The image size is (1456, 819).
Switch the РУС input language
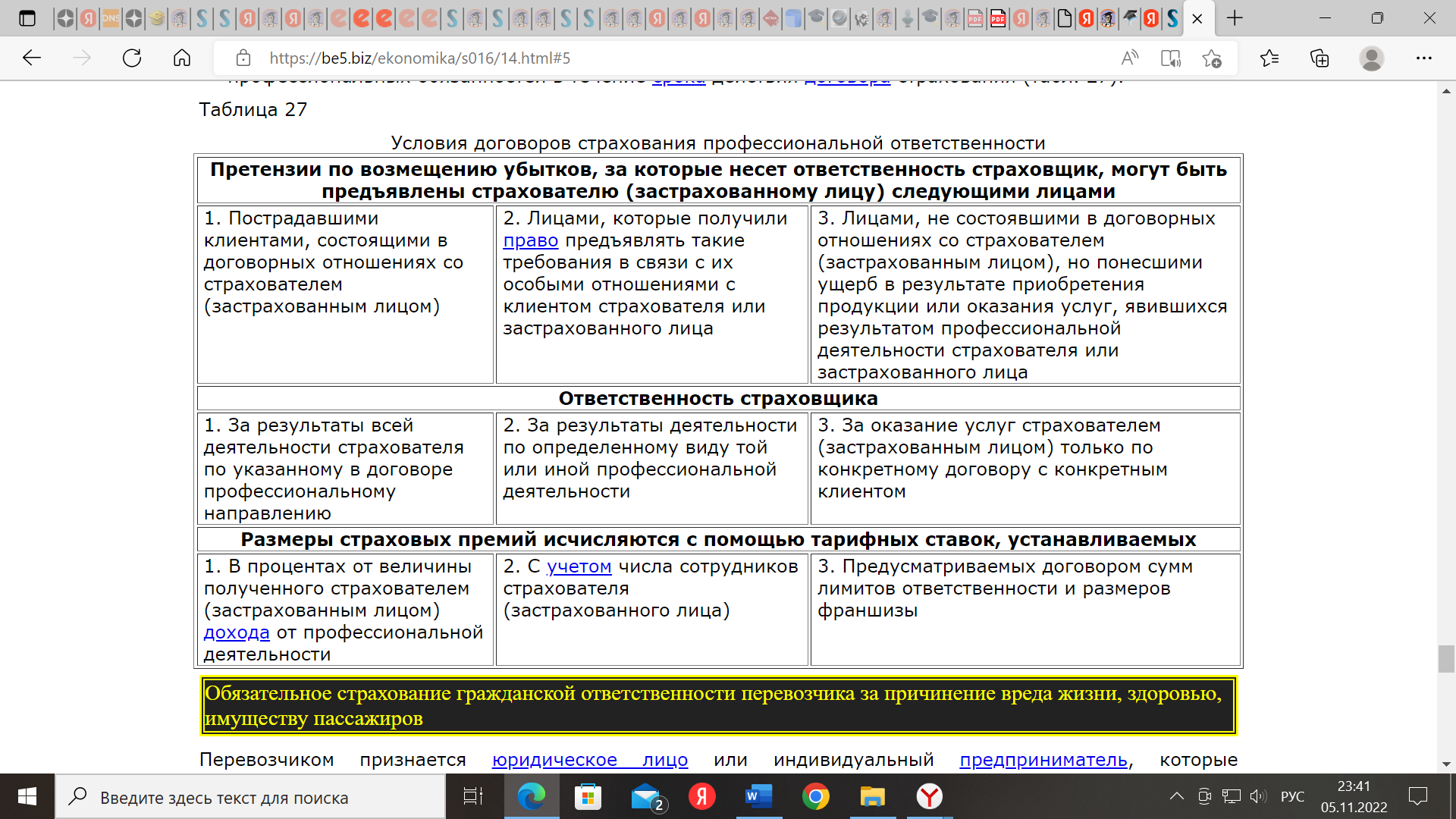point(1293,797)
